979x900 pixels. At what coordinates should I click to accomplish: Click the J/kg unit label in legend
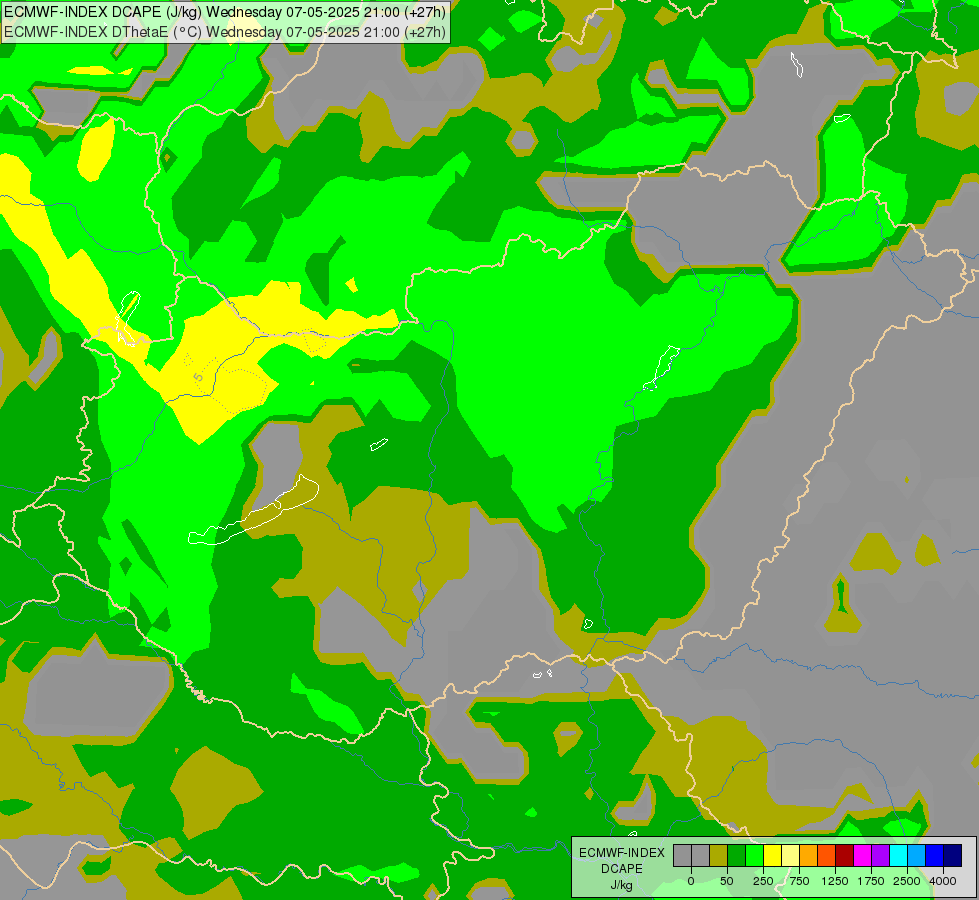[x=621, y=885]
